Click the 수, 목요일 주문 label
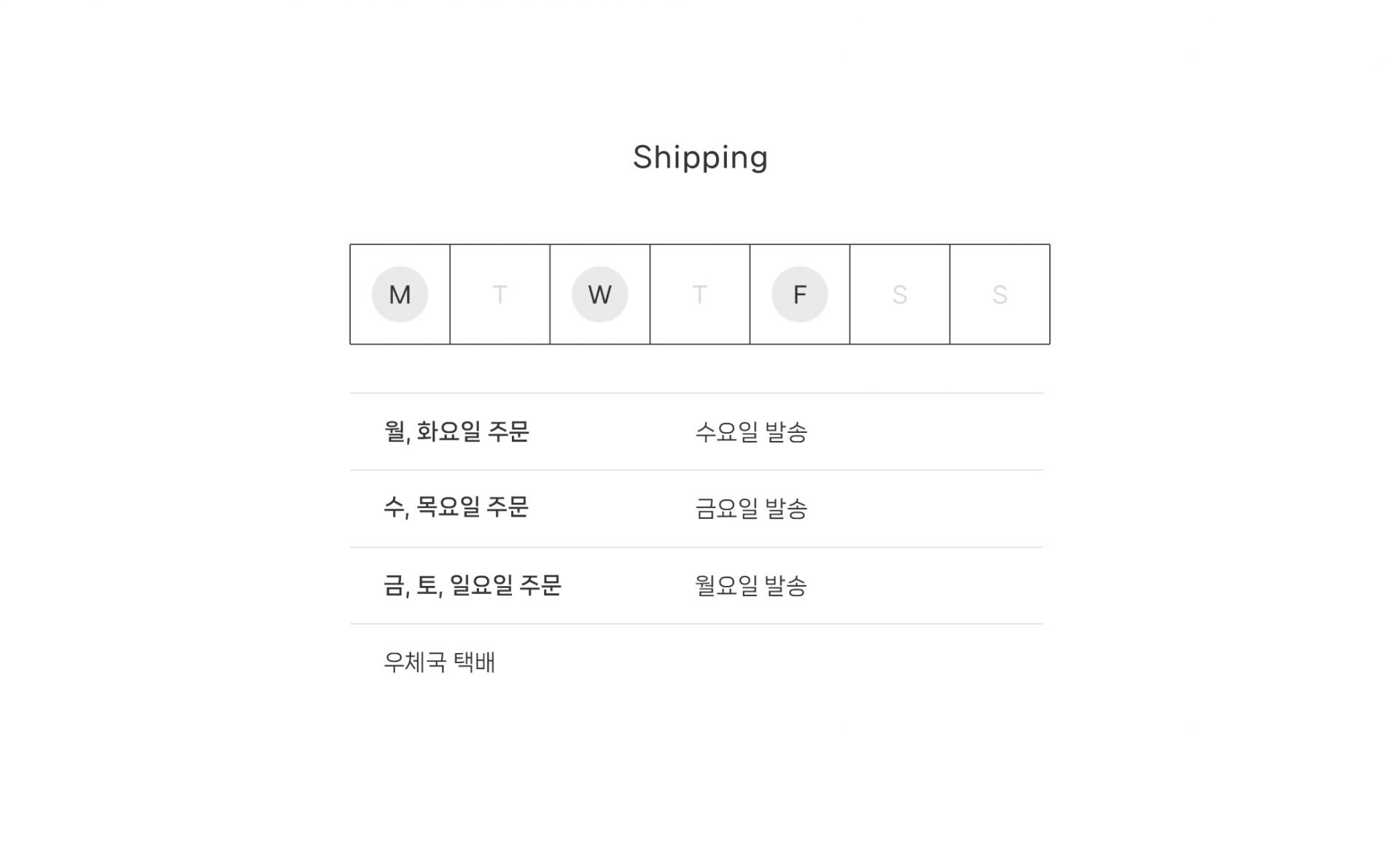 pos(456,507)
